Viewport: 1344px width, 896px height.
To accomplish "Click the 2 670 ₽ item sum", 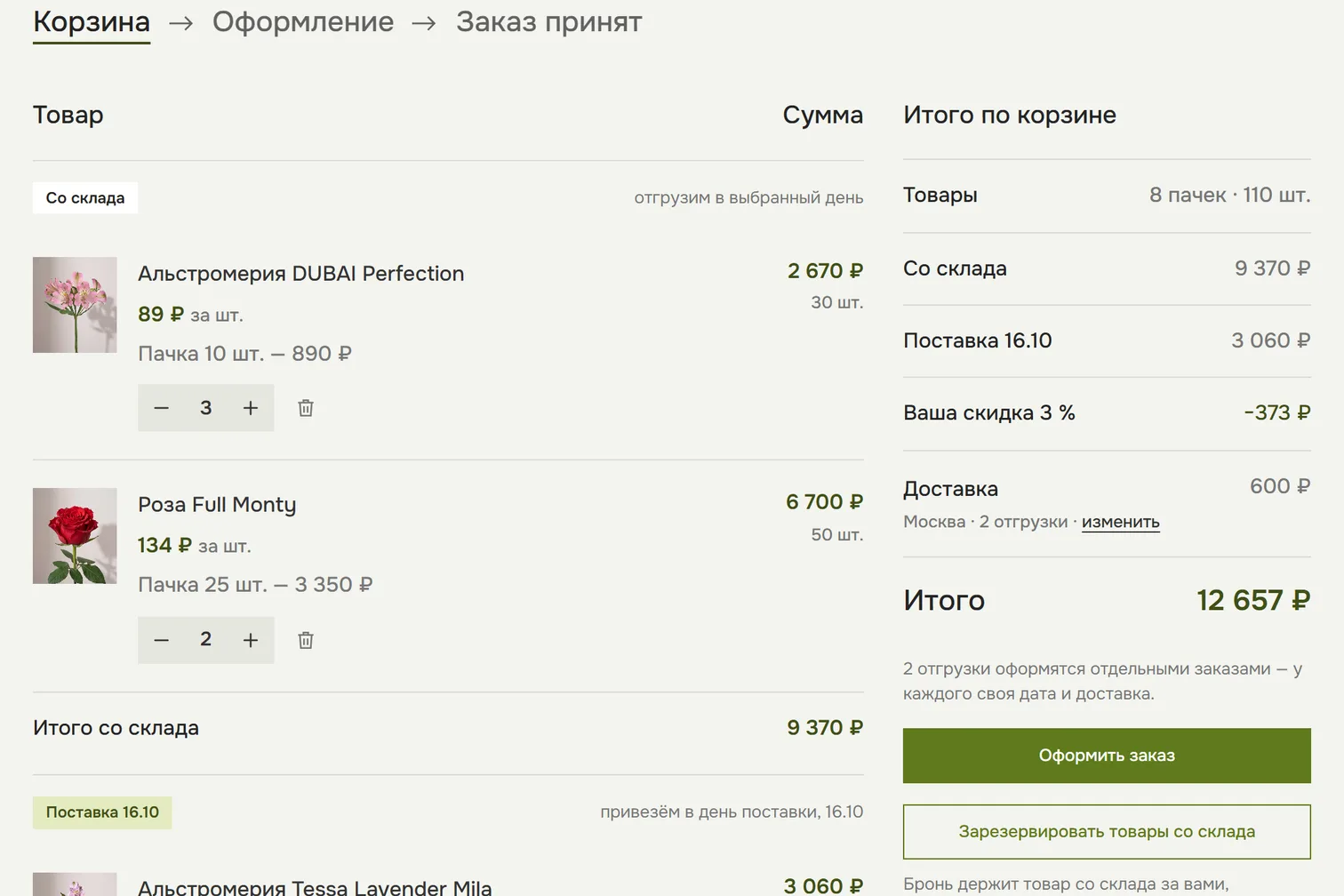I will [x=826, y=271].
